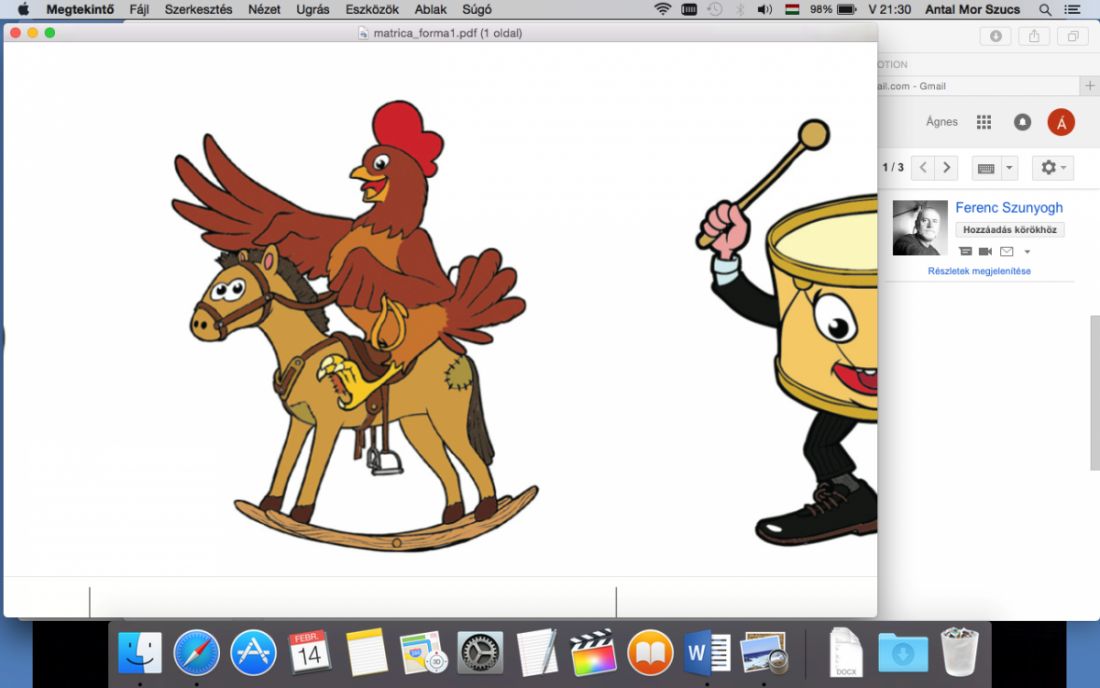Launch Final Cut Pro from the Dock
The image size is (1100, 688).
tap(593, 653)
